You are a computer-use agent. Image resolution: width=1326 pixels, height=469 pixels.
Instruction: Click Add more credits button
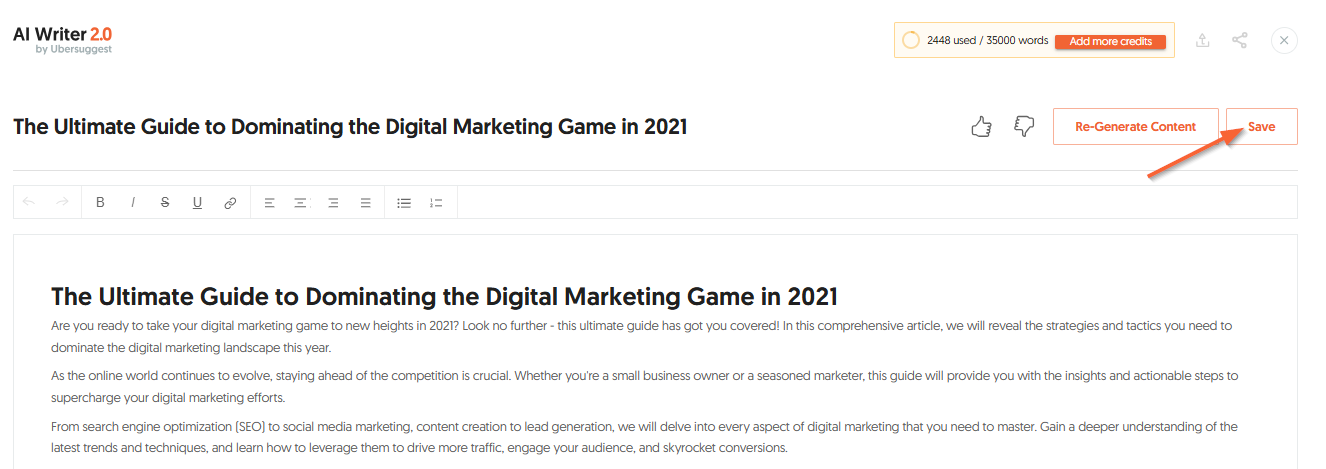point(1110,41)
